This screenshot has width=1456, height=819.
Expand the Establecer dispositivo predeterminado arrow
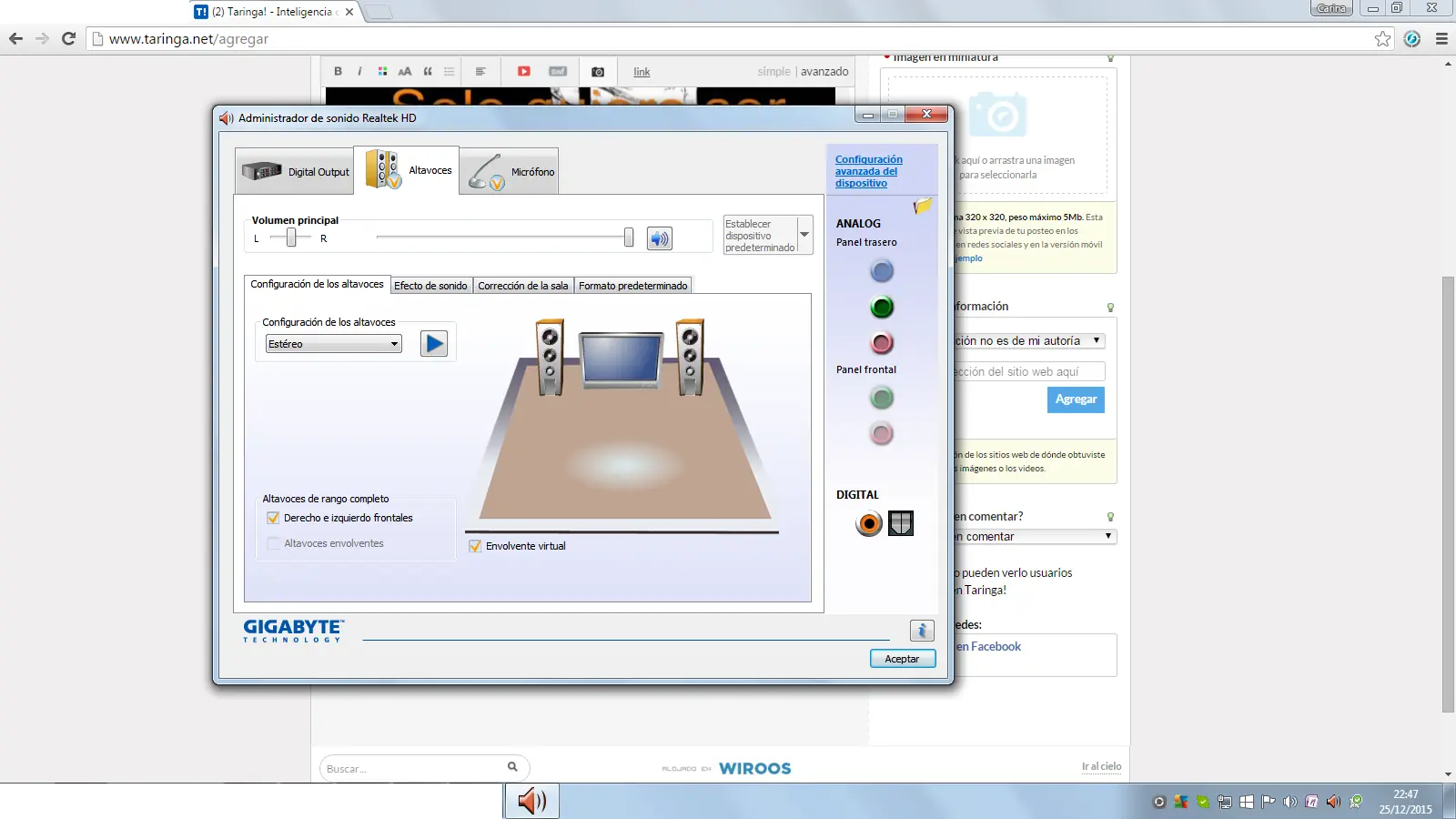(x=804, y=235)
